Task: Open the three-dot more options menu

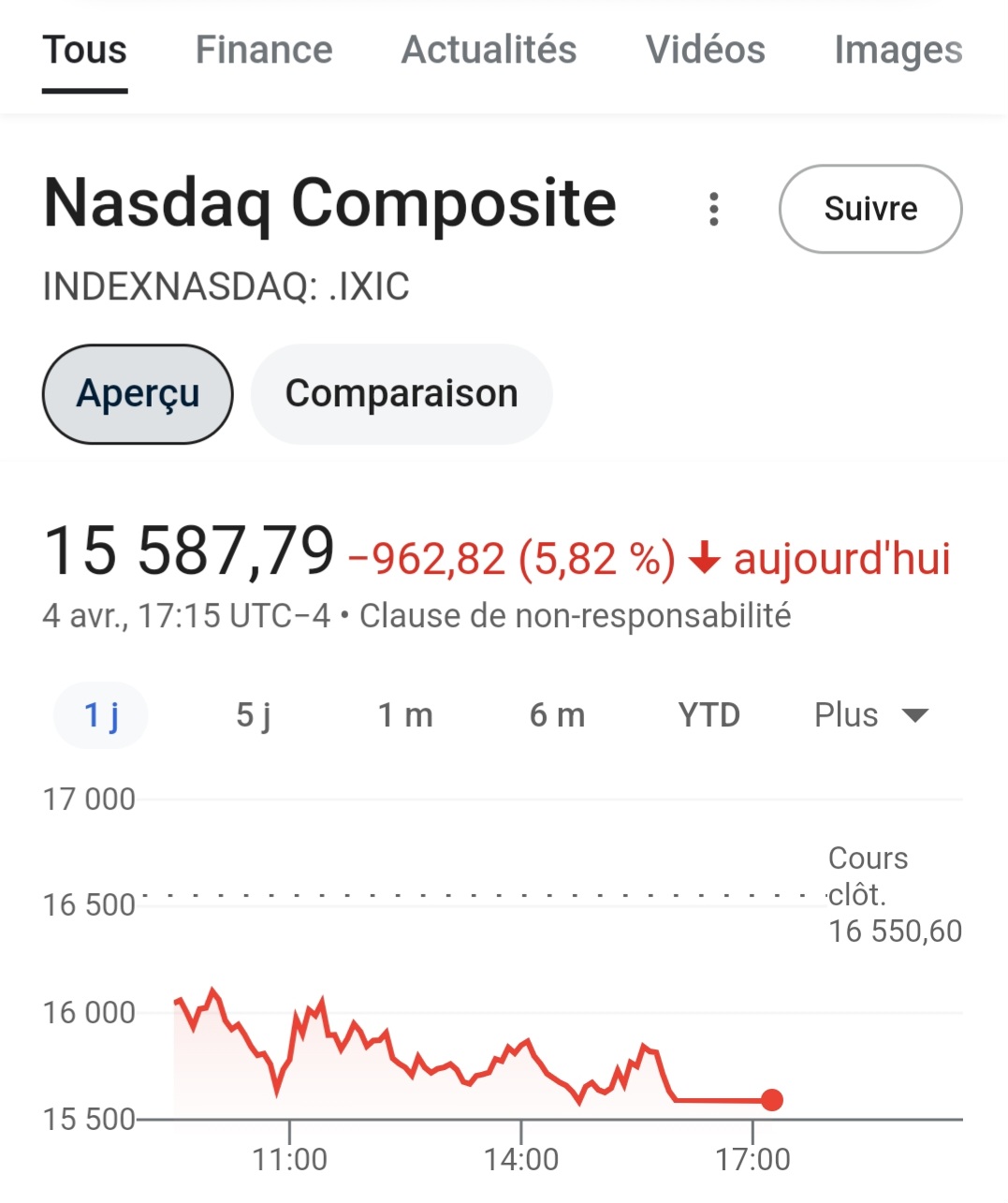Action: click(x=714, y=209)
